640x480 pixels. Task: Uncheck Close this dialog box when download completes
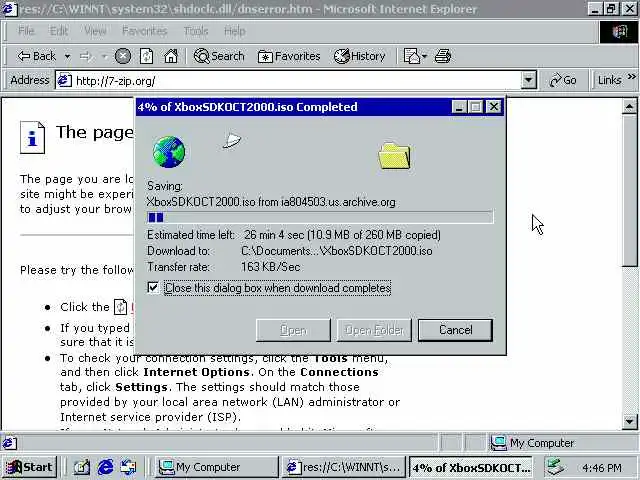pos(153,288)
